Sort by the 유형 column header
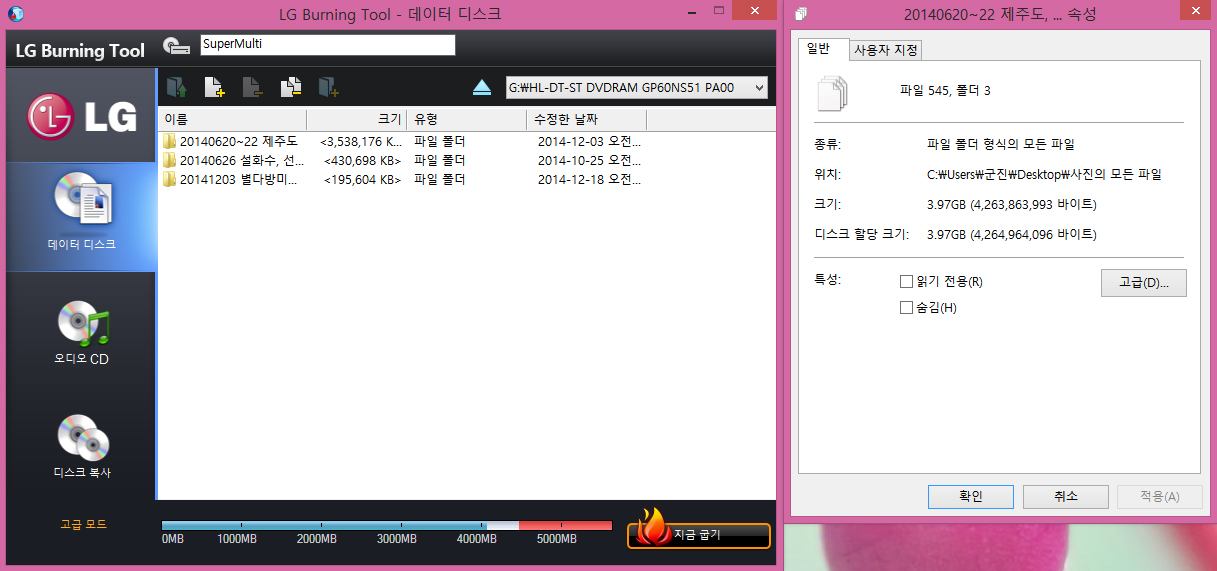The height and width of the screenshot is (571, 1217). 467,120
